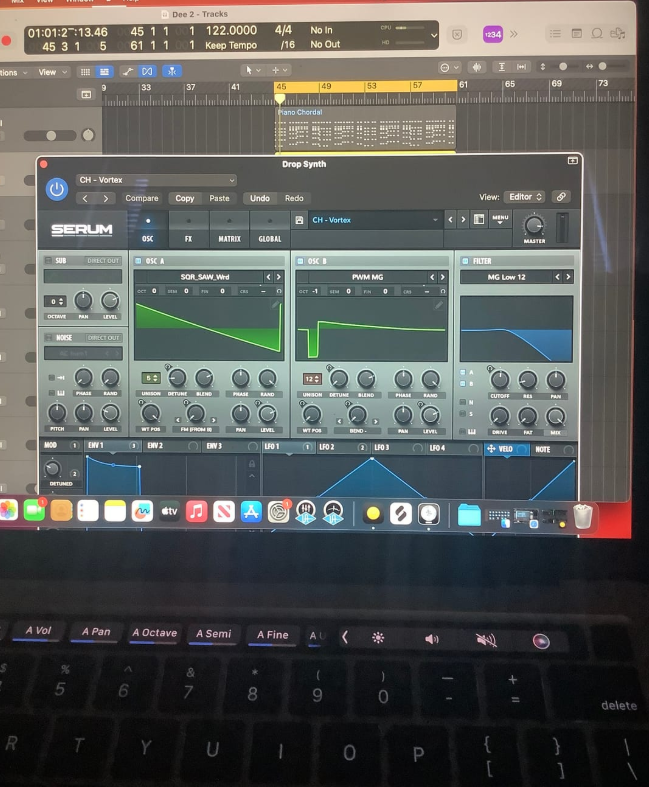Click the Replace mode button next to LCD
This screenshot has height=787, width=649.
[457, 35]
